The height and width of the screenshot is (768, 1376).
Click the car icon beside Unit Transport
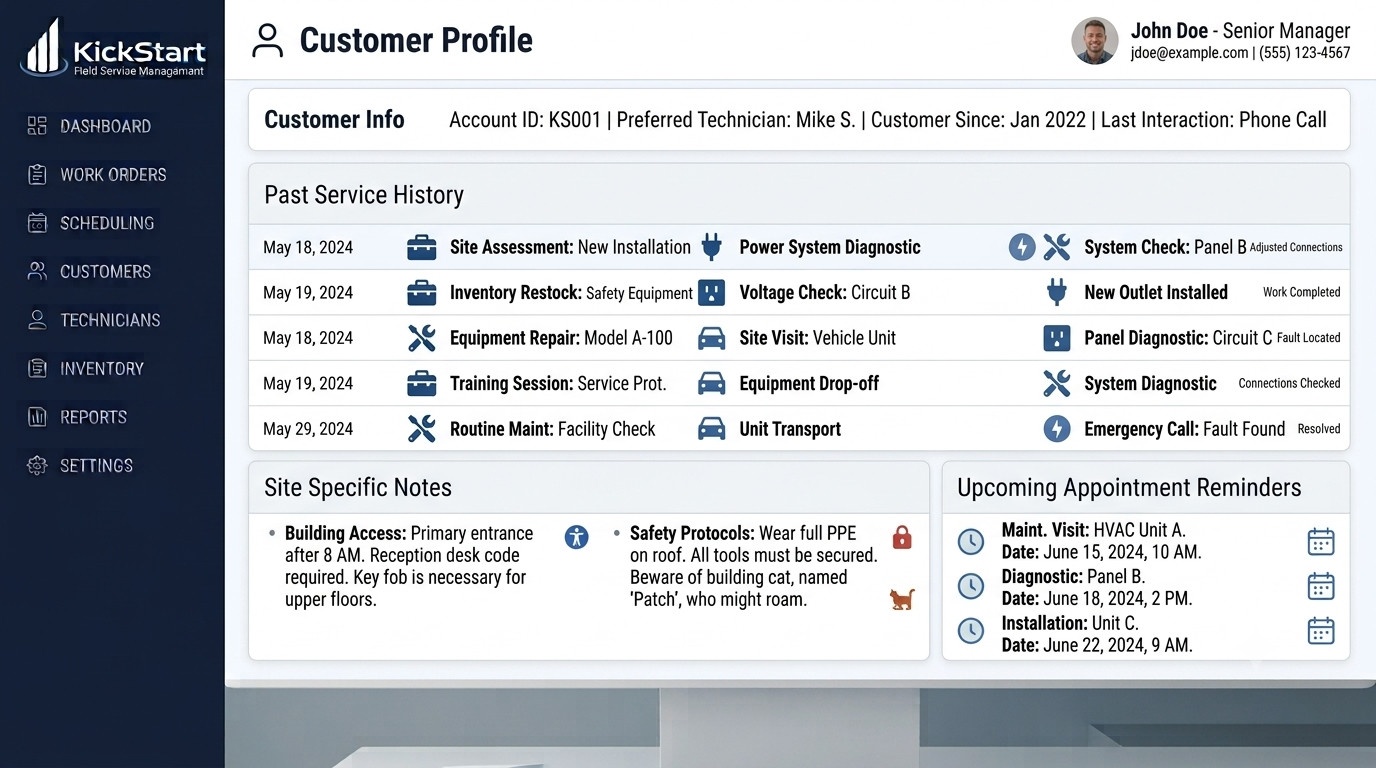click(x=711, y=429)
